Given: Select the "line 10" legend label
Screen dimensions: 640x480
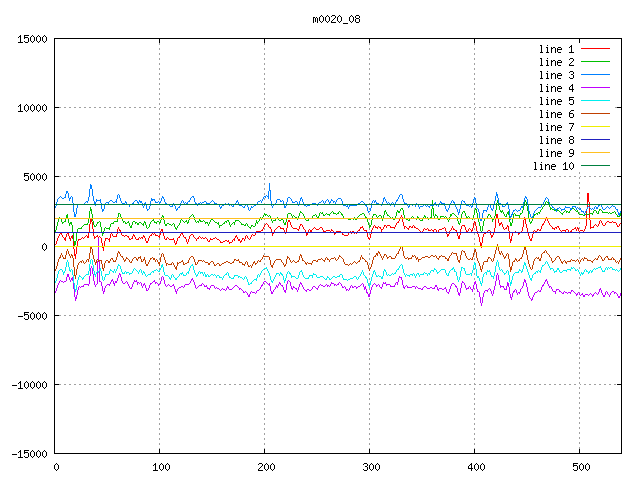Looking at the screenshot, I should point(553,166).
